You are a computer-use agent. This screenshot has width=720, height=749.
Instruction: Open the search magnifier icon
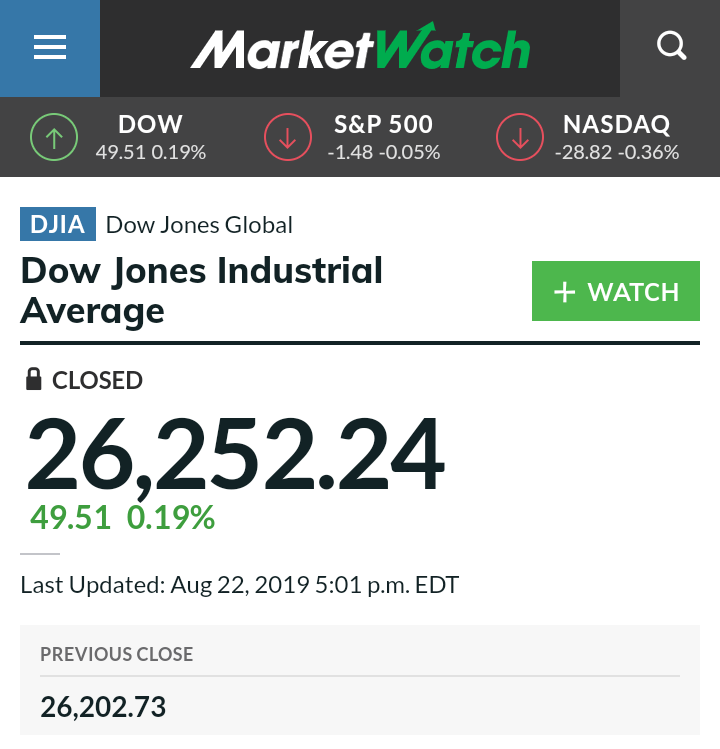(x=671, y=46)
